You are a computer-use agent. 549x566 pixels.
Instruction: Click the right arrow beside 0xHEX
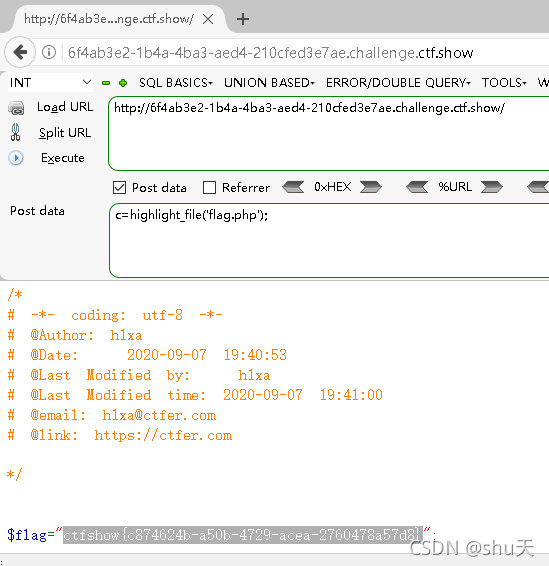[371, 187]
